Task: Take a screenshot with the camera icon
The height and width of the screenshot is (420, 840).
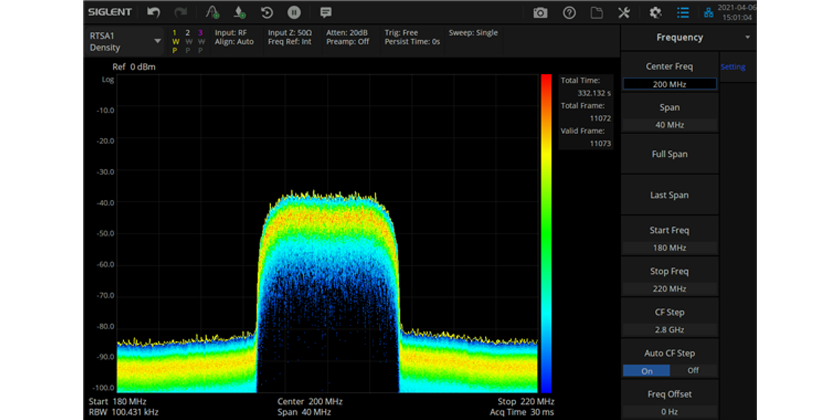Action: [540, 12]
